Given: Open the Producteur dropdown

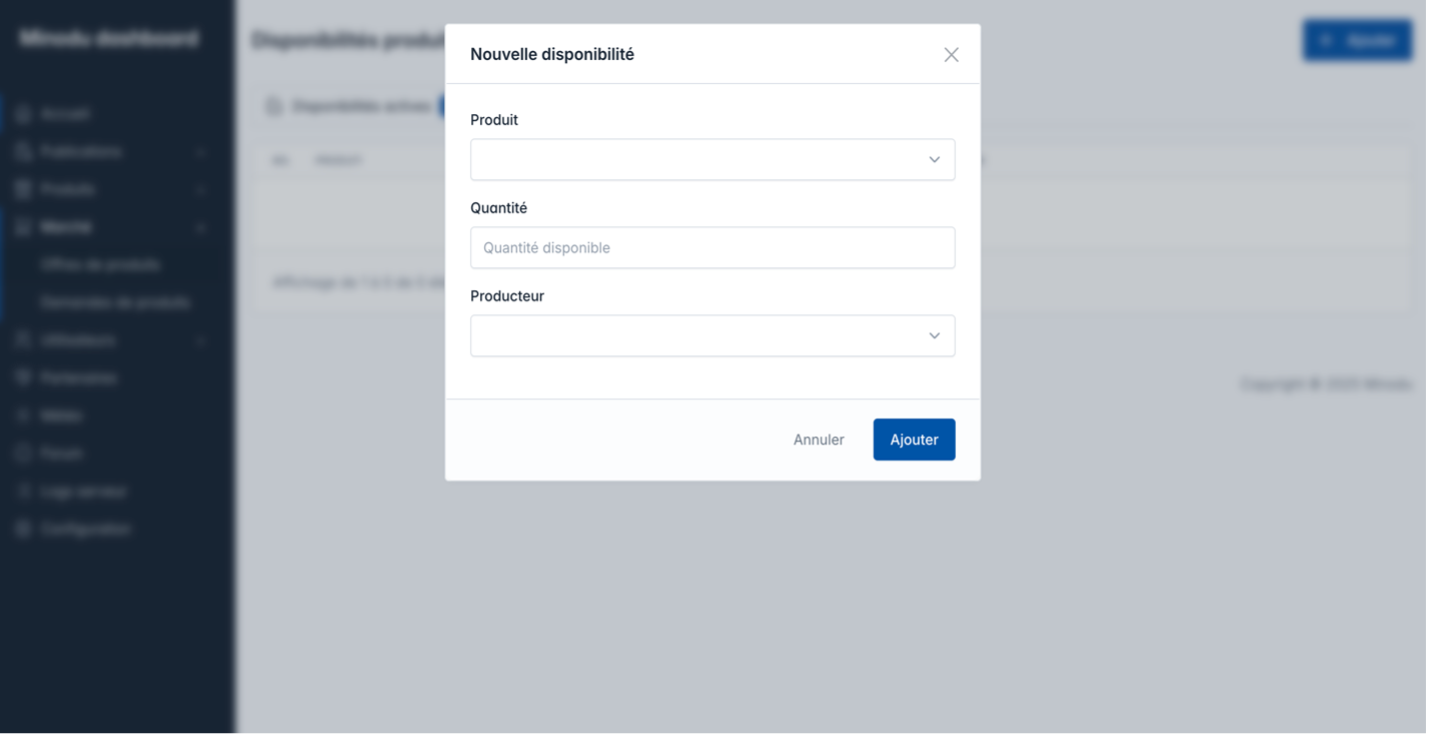Looking at the screenshot, I should click(x=712, y=336).
